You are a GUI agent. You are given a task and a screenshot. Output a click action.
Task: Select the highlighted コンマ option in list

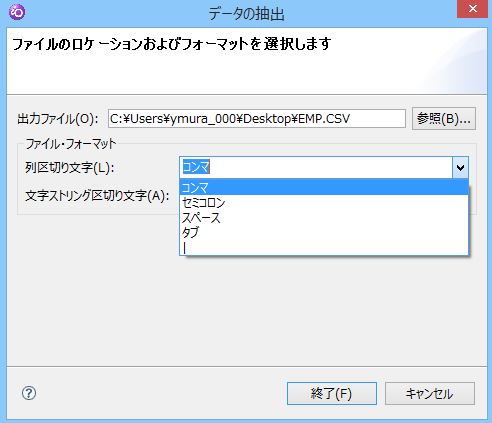[x=324, y=188]
